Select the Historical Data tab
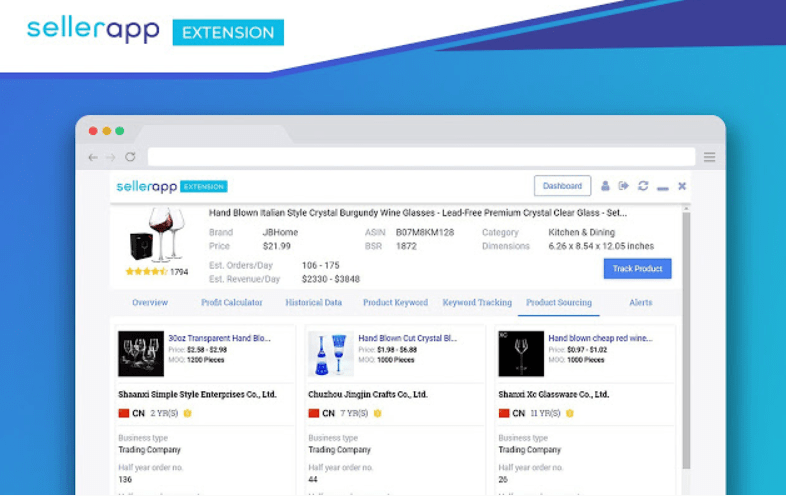 point(313,302)
